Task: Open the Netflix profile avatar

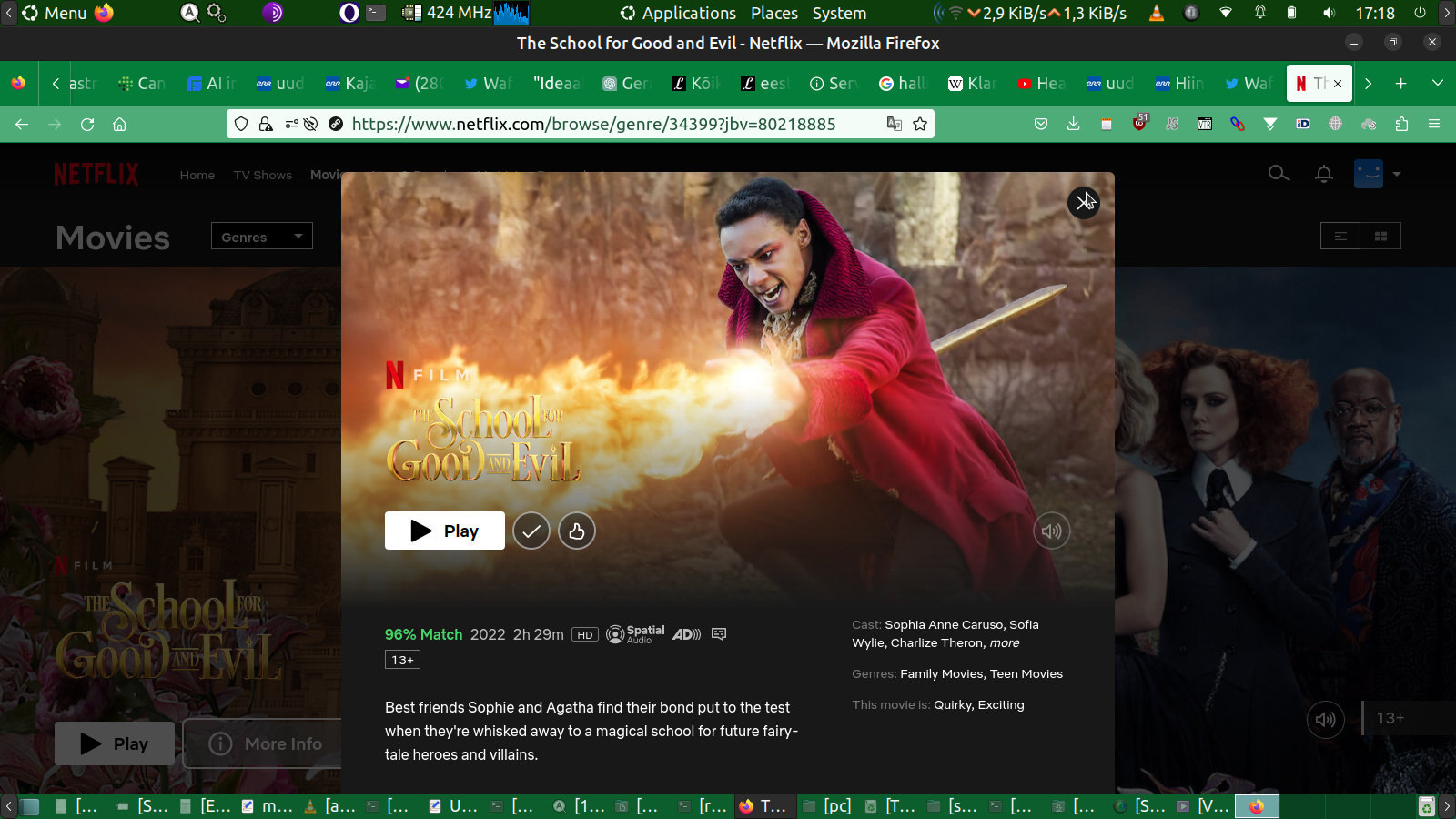Action: pos(1369,174)
